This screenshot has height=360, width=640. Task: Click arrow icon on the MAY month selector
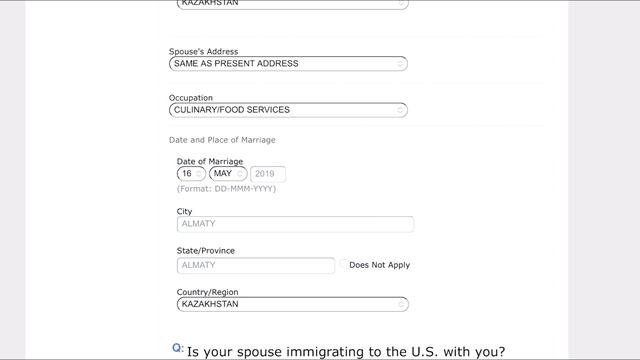pyautogui.click(x=240, y=174)
